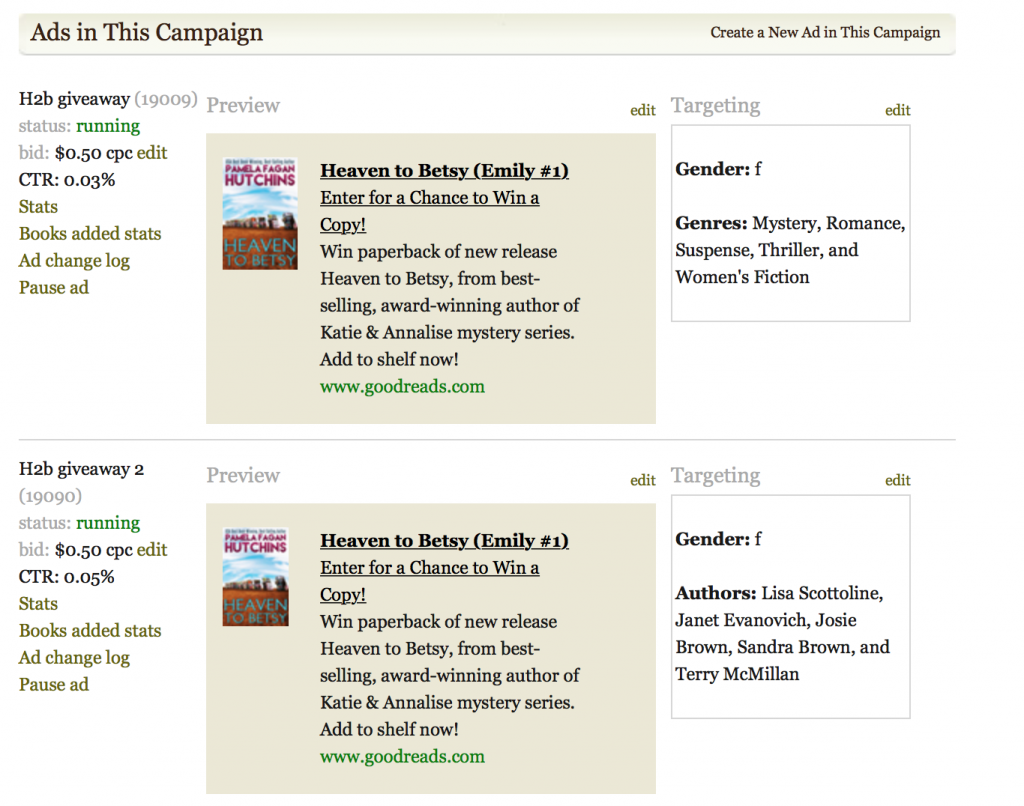View Books added stats for first ad
Screen dimensions: 1024x806
(90, 234)
